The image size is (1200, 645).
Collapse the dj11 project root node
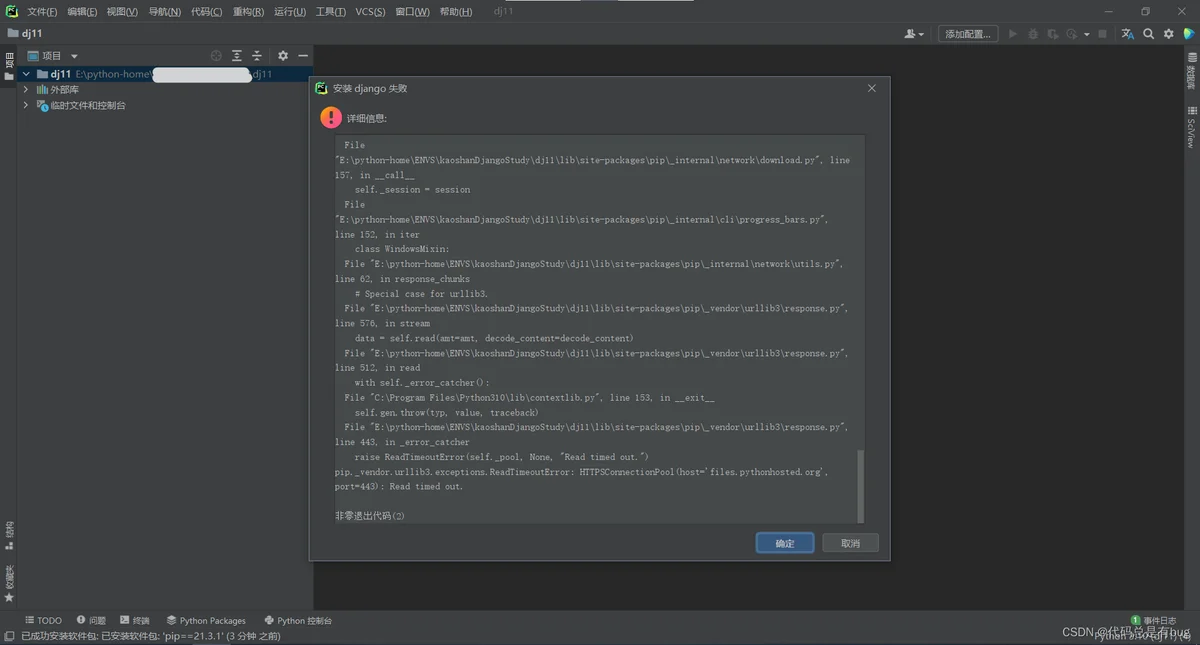click(x=26, y=74)
